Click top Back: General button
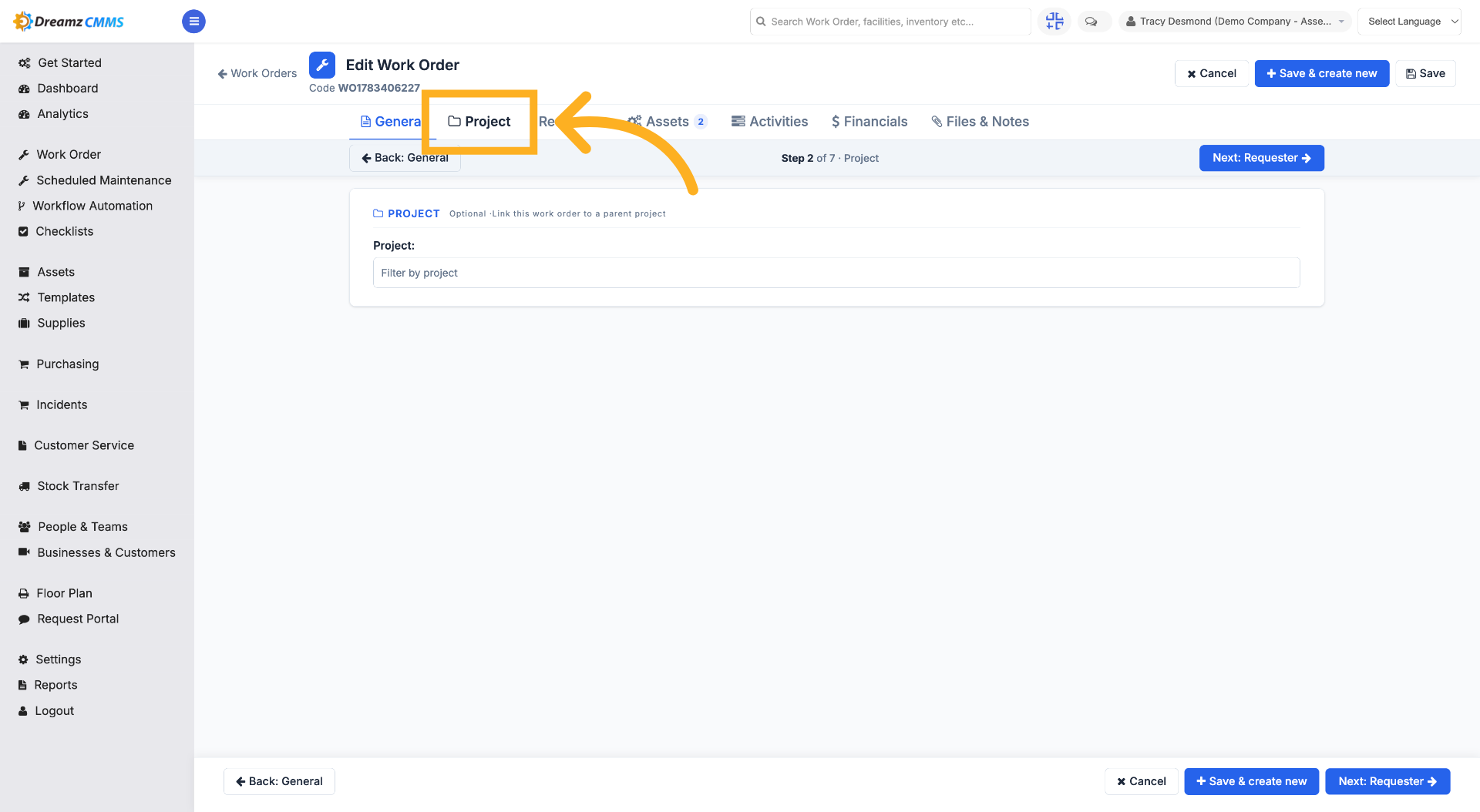This screenshot has height=812, width=1480. [405, 158]
